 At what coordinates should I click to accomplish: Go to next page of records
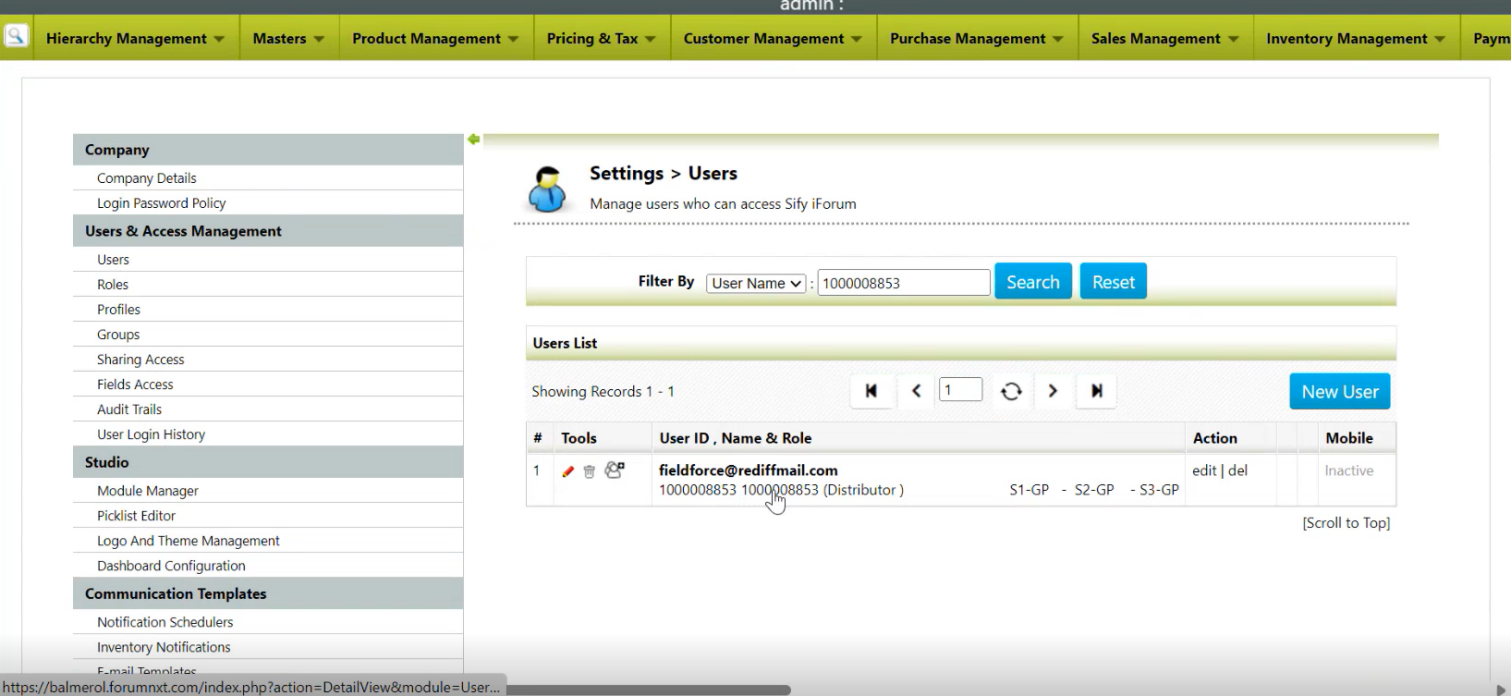coord(1052,391)
